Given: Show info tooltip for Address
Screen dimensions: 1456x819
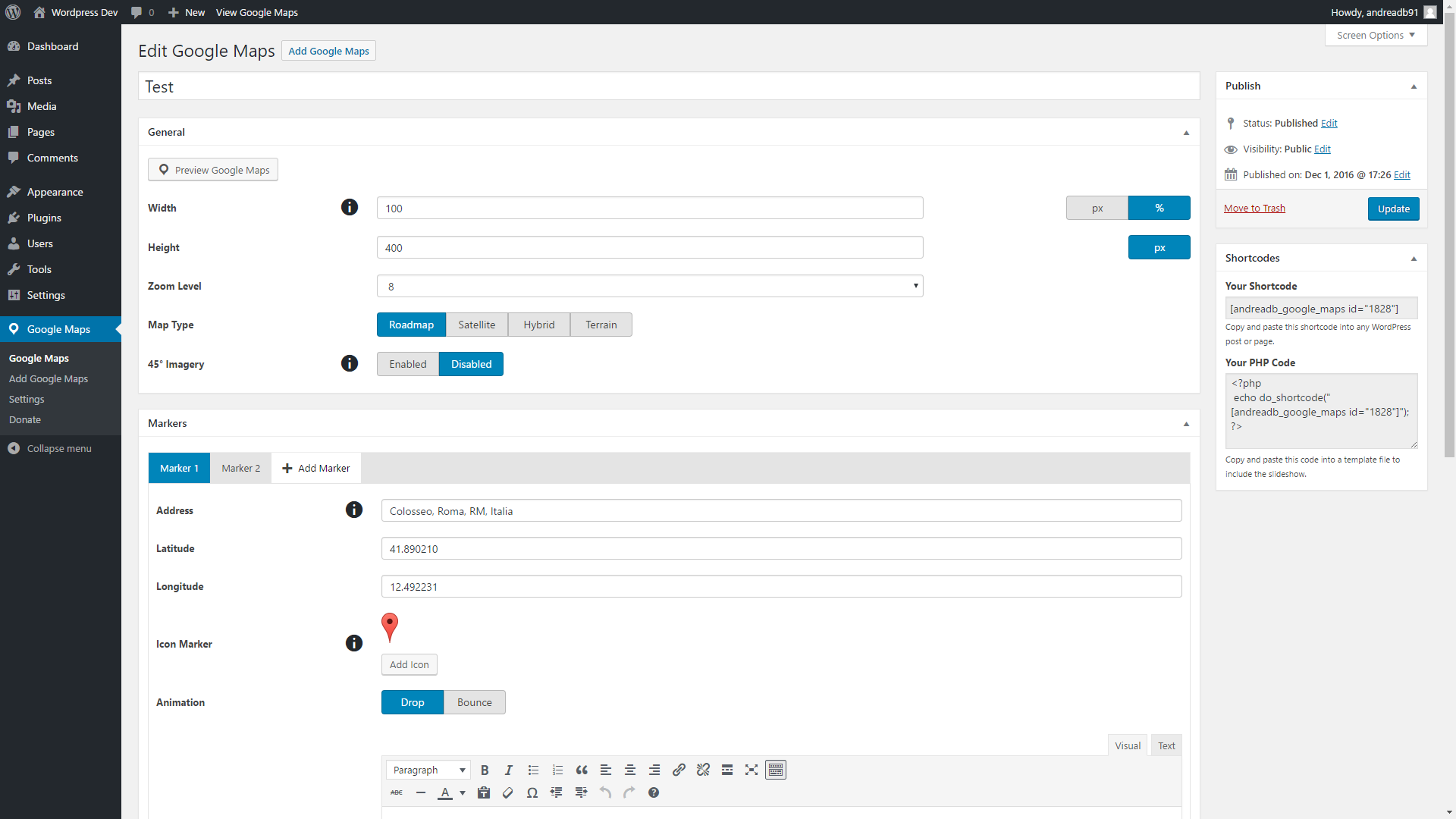Looking at the screenshot, I should [x=354, y=510].
